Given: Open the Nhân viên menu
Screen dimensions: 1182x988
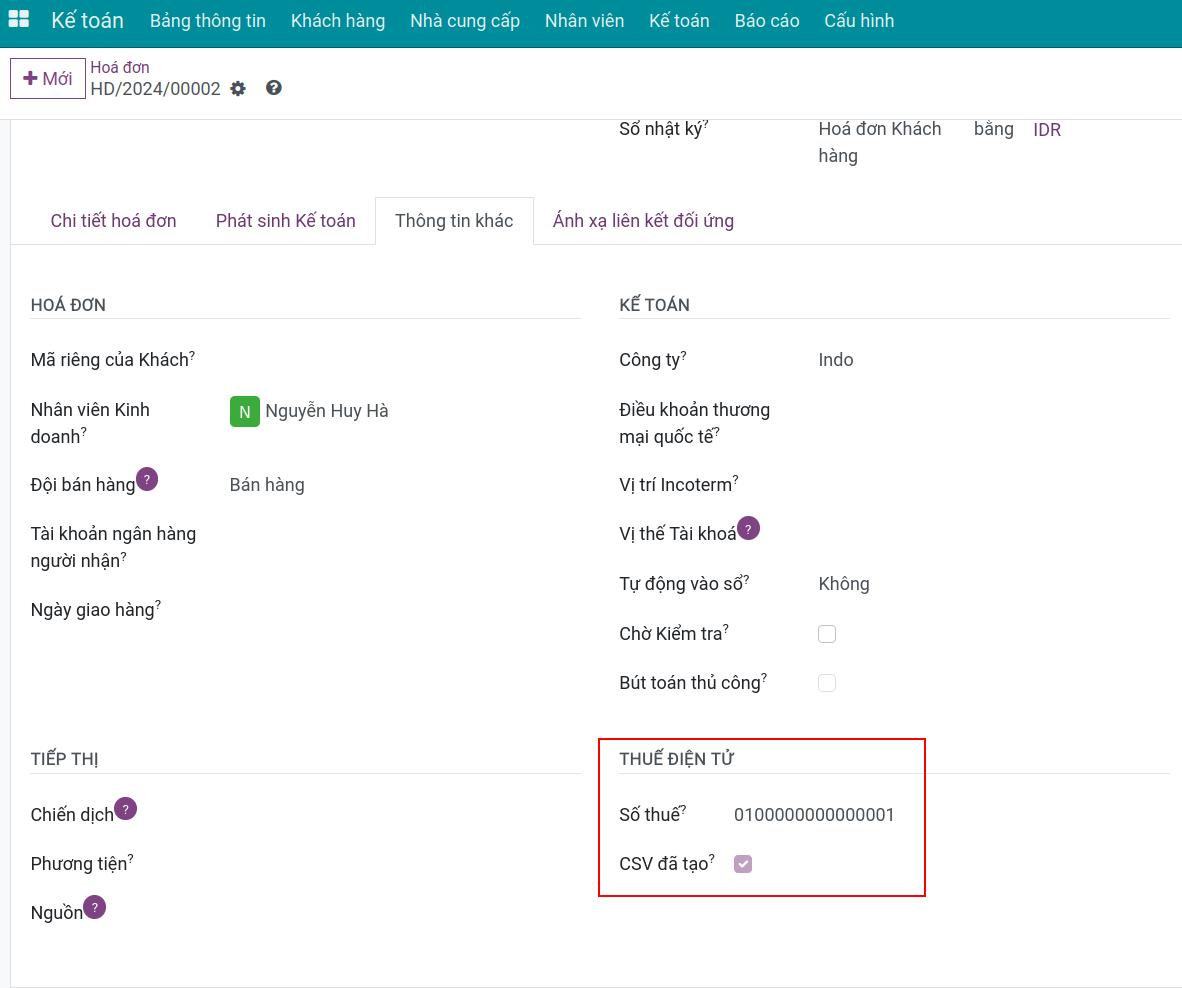Looking at the screenshot, I should click(x=585, y=20).
